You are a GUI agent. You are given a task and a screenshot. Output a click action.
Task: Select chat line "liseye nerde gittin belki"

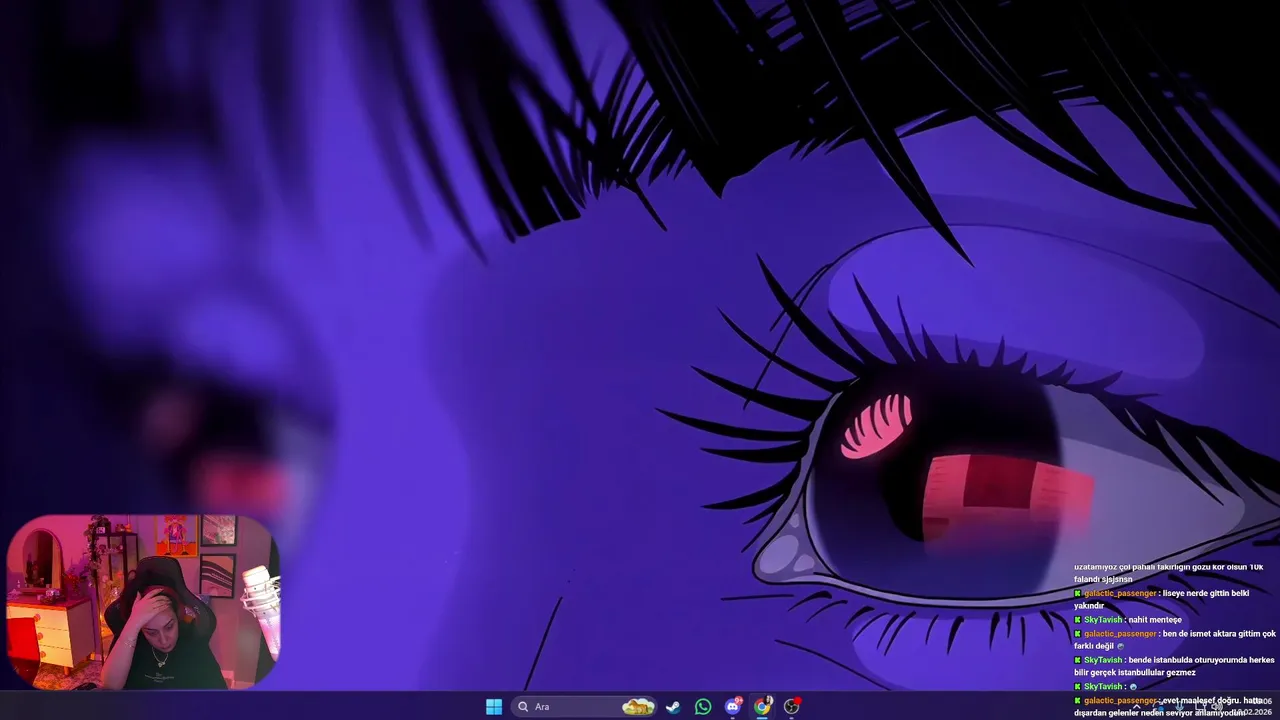click(1205, 593)
